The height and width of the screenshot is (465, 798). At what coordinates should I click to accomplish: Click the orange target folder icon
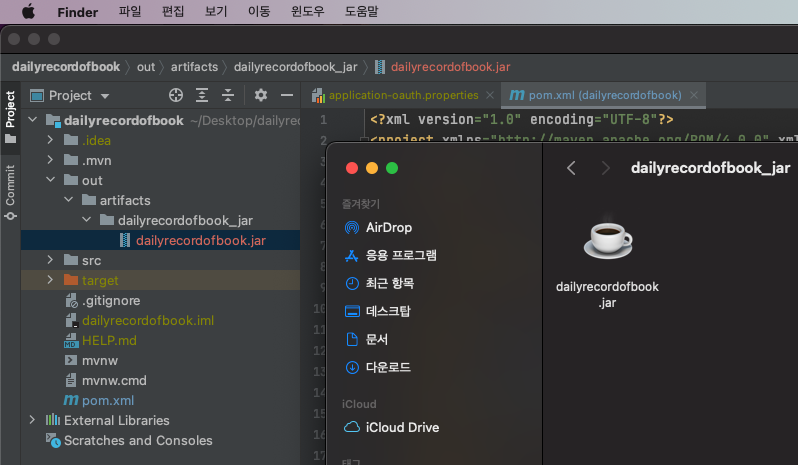point(71,280)
